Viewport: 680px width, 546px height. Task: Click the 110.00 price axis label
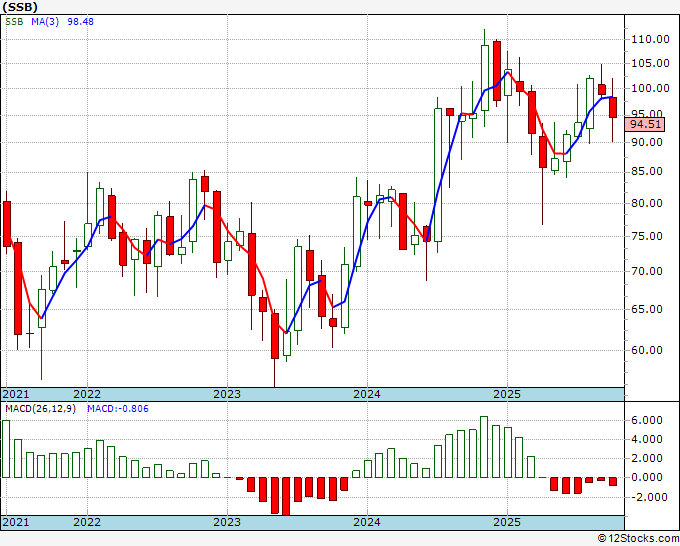[x=650, y=39]
